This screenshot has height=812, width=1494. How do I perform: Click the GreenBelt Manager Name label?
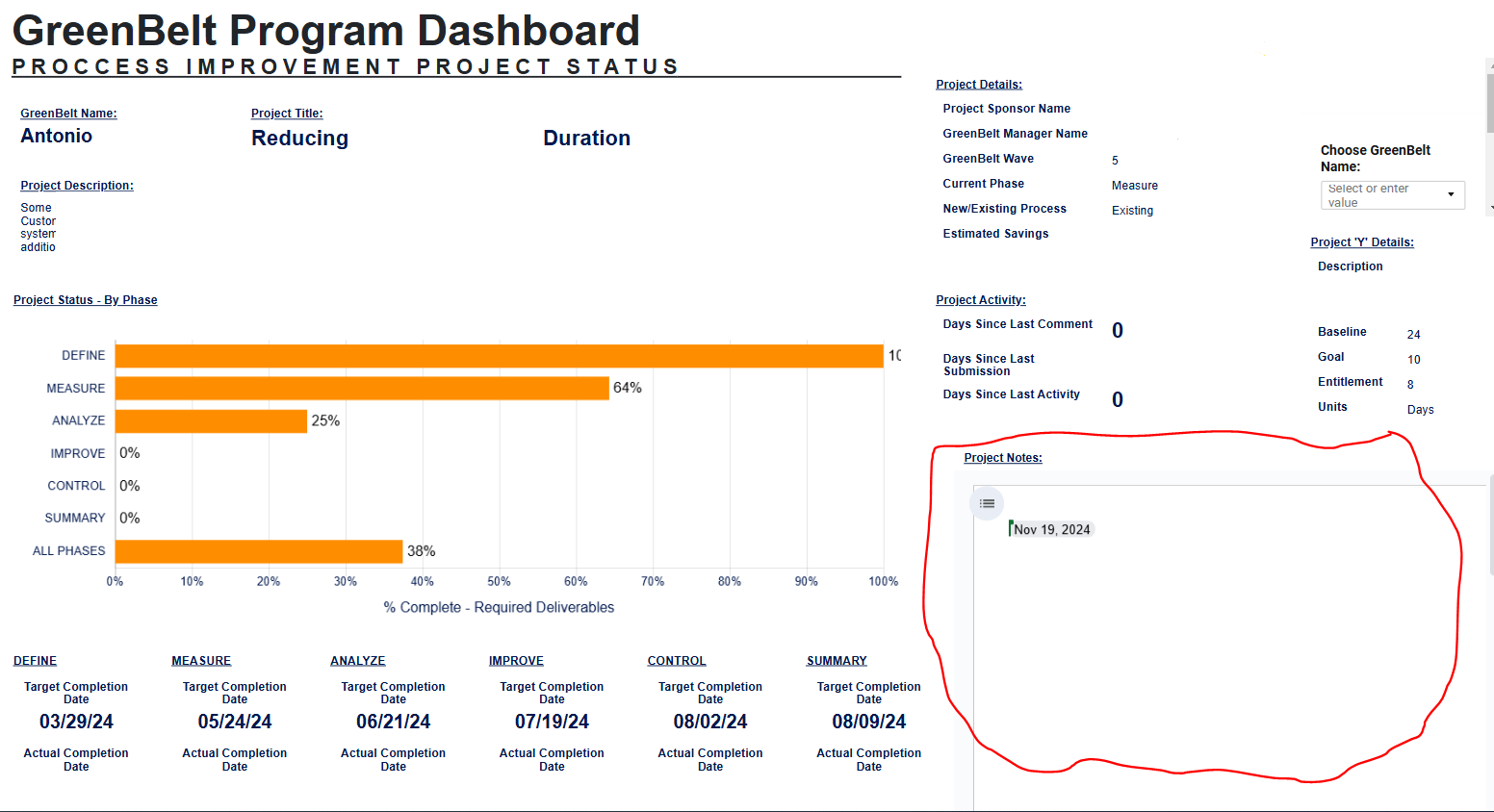click(x=1016, y=134)
